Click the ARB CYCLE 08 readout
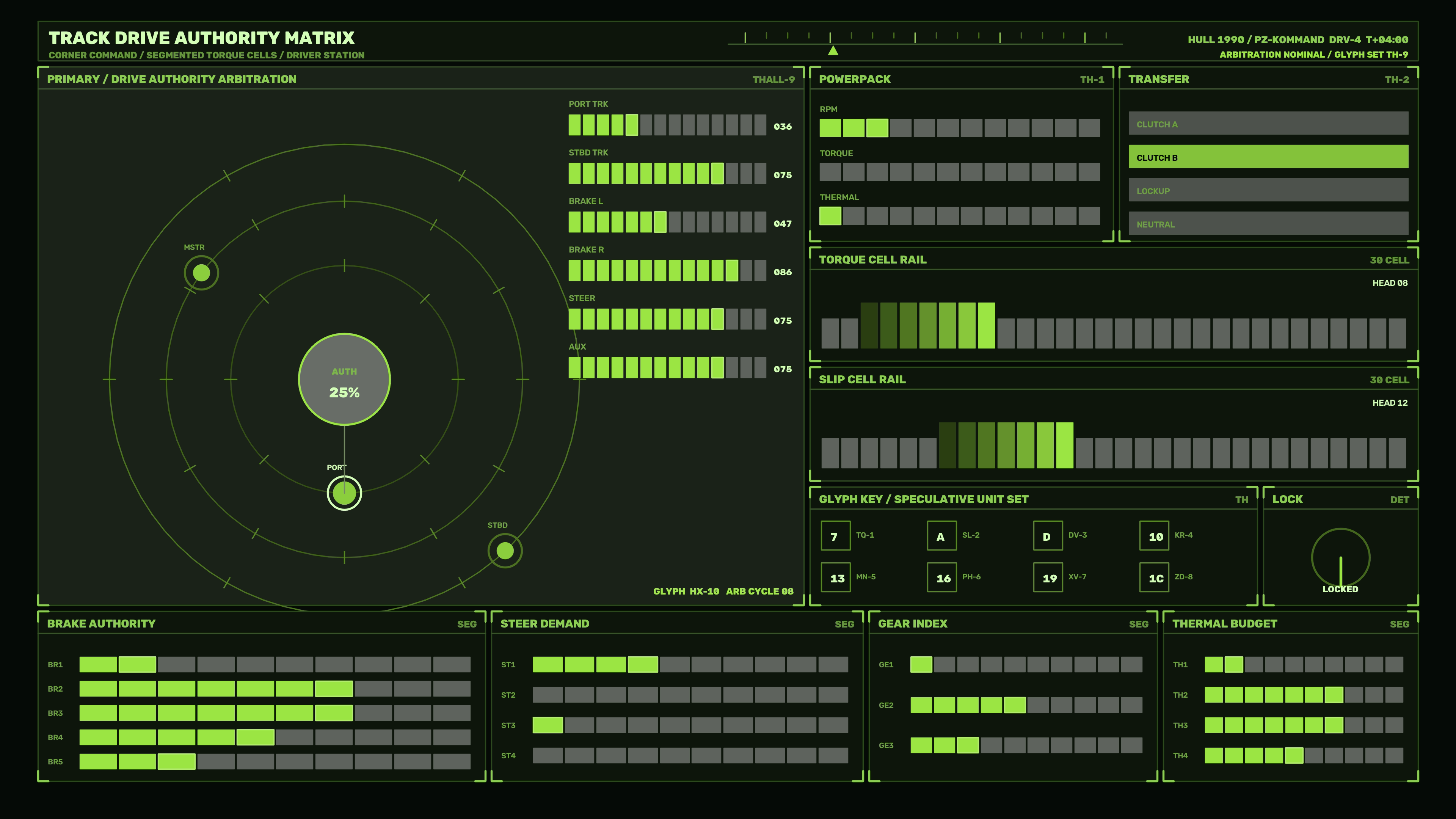The width and height of the screenshot is (1456, 819). [x=759, y=591]
